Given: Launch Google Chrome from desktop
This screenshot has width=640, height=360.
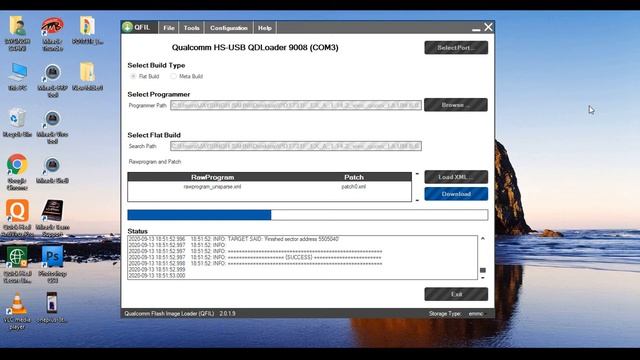Looking at the screenshot, I should pyautogui.click(x=17, y=172).
